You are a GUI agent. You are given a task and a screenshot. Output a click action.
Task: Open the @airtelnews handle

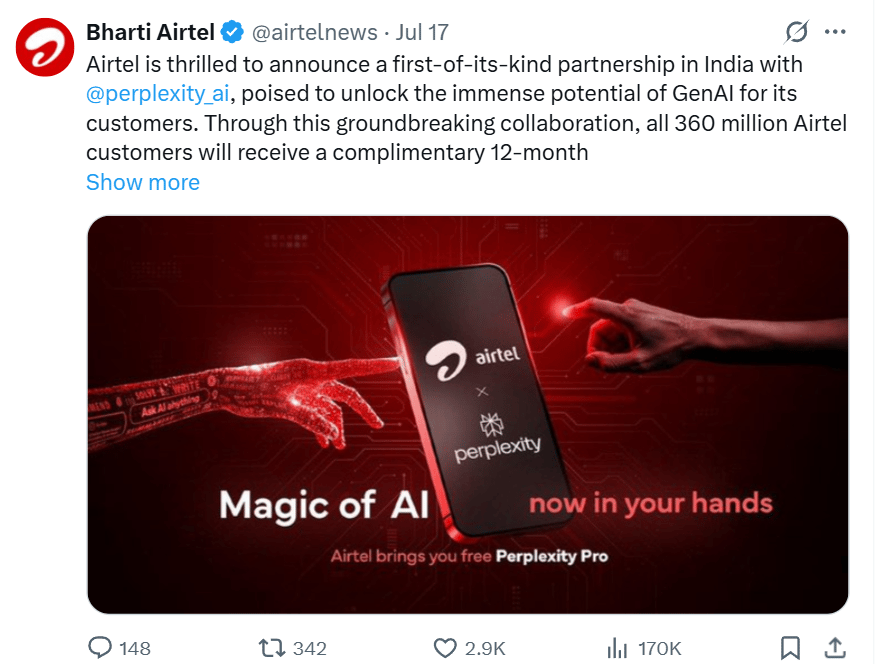pos(315,32)
